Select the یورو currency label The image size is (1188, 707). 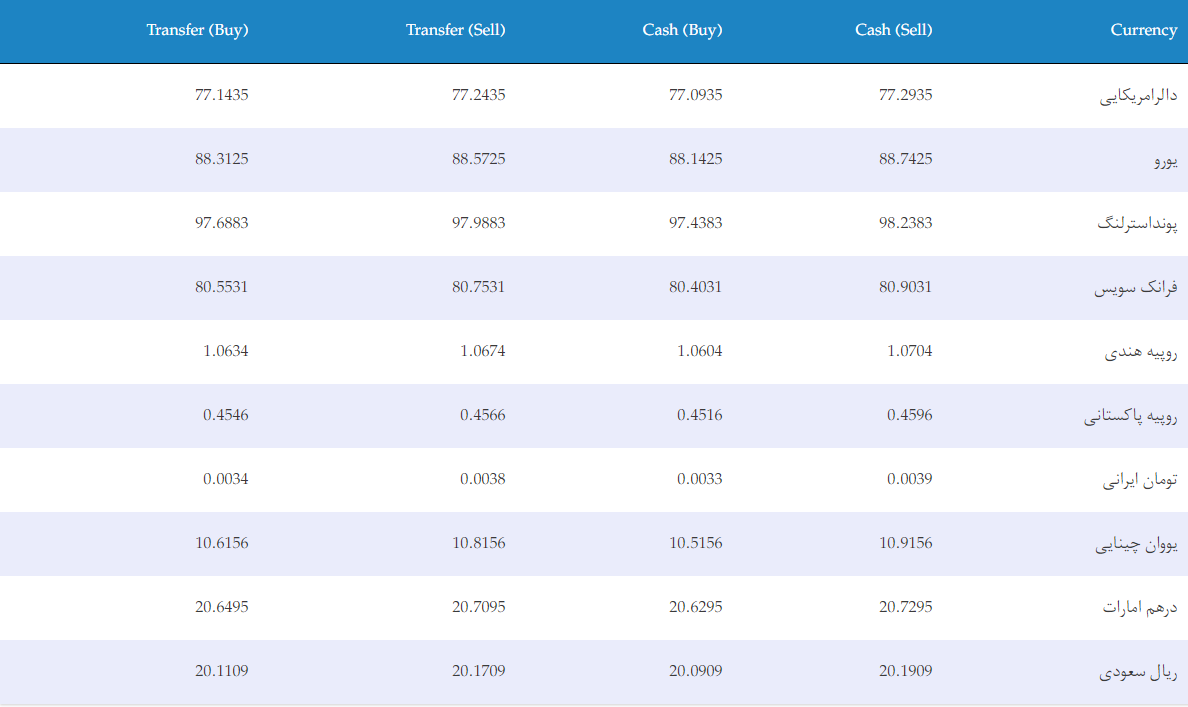click(1165, 161)
